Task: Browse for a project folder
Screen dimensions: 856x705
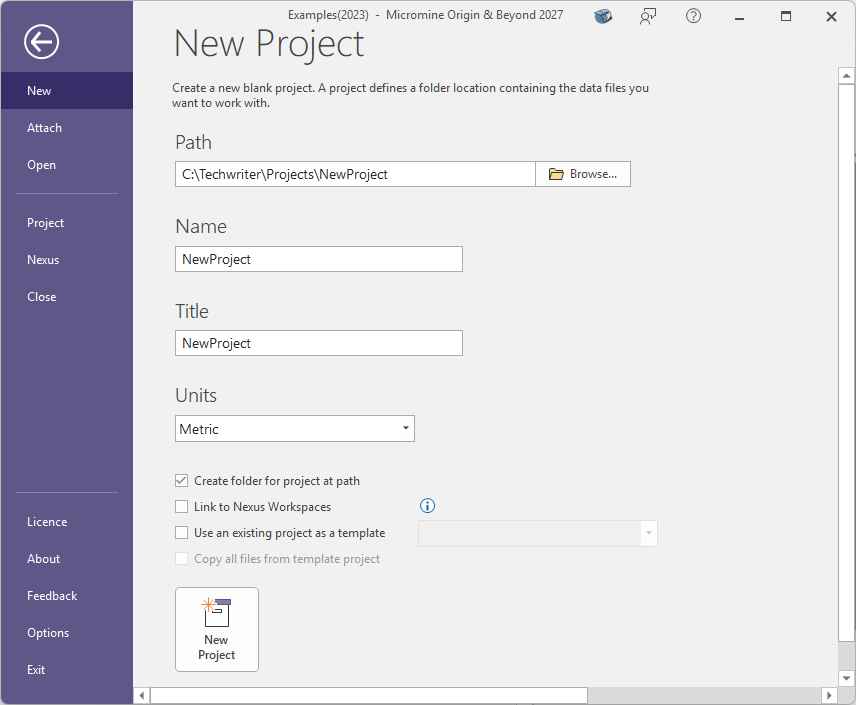Action: pos(582,174)
